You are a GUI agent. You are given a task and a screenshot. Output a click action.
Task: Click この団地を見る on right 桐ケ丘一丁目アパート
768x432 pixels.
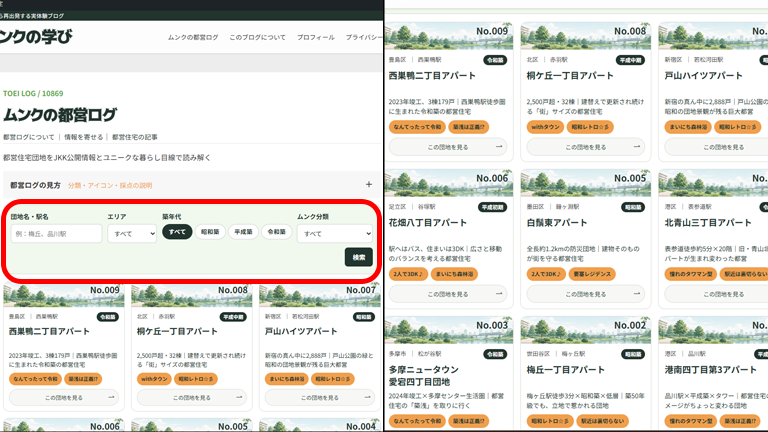(586, 147)
